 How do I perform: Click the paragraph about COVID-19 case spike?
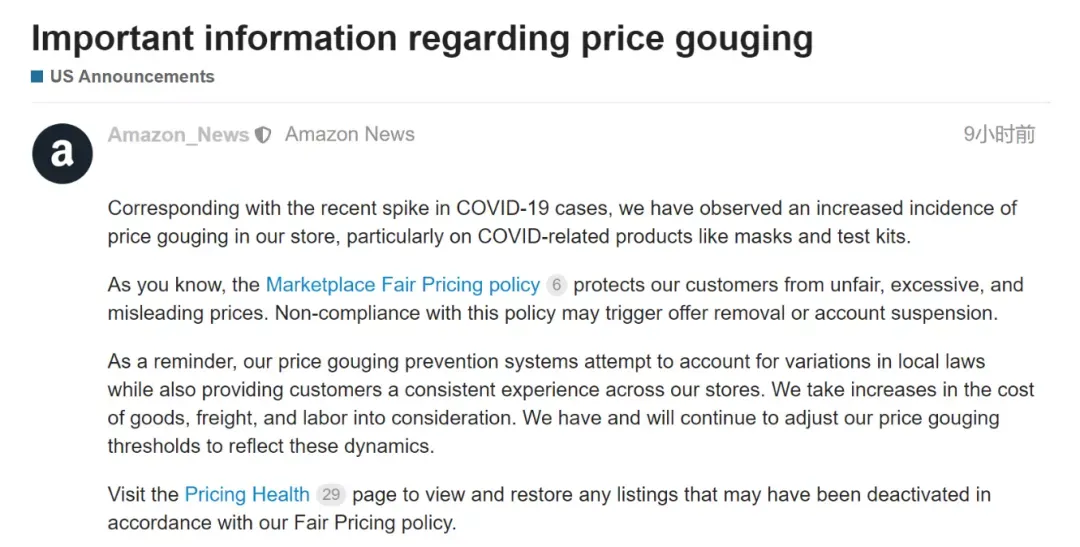[x=562, y=222]
